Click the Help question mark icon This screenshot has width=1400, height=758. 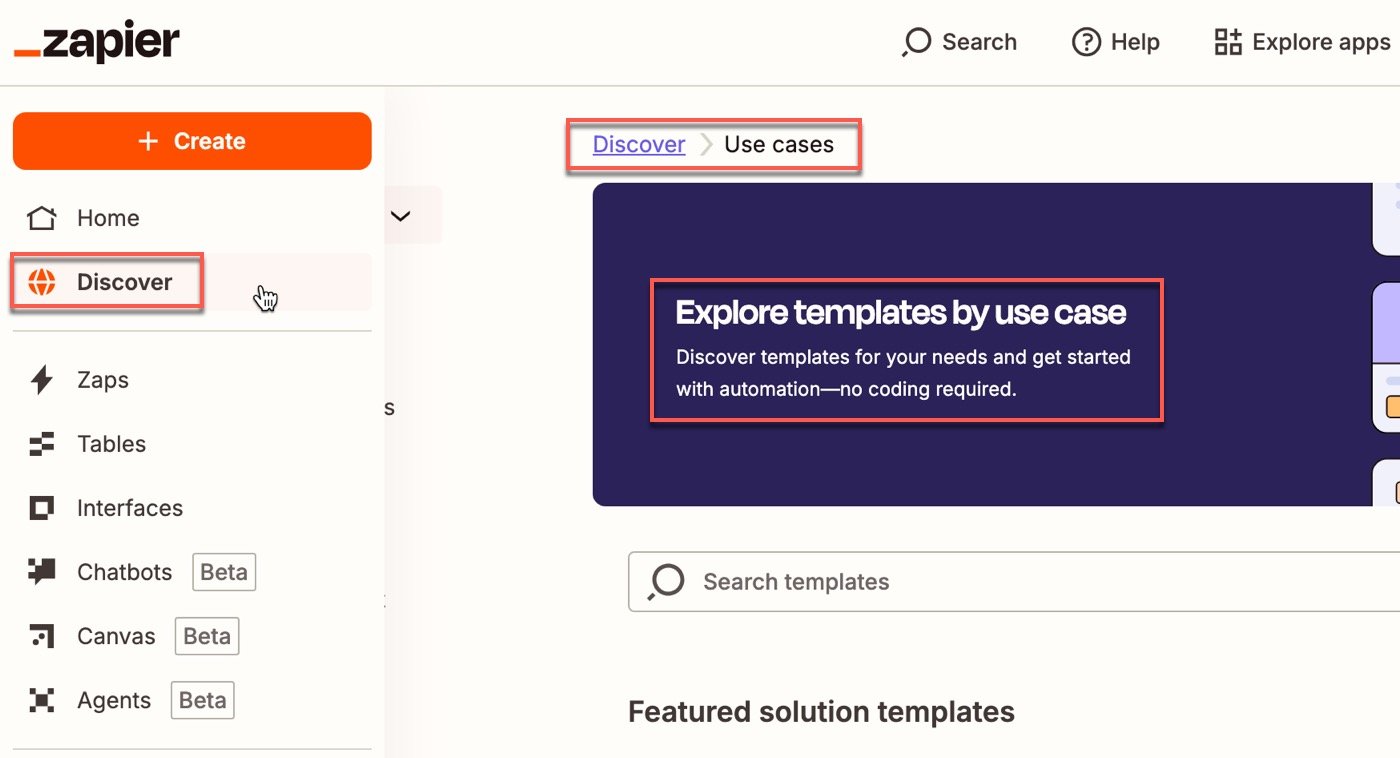1086,42
